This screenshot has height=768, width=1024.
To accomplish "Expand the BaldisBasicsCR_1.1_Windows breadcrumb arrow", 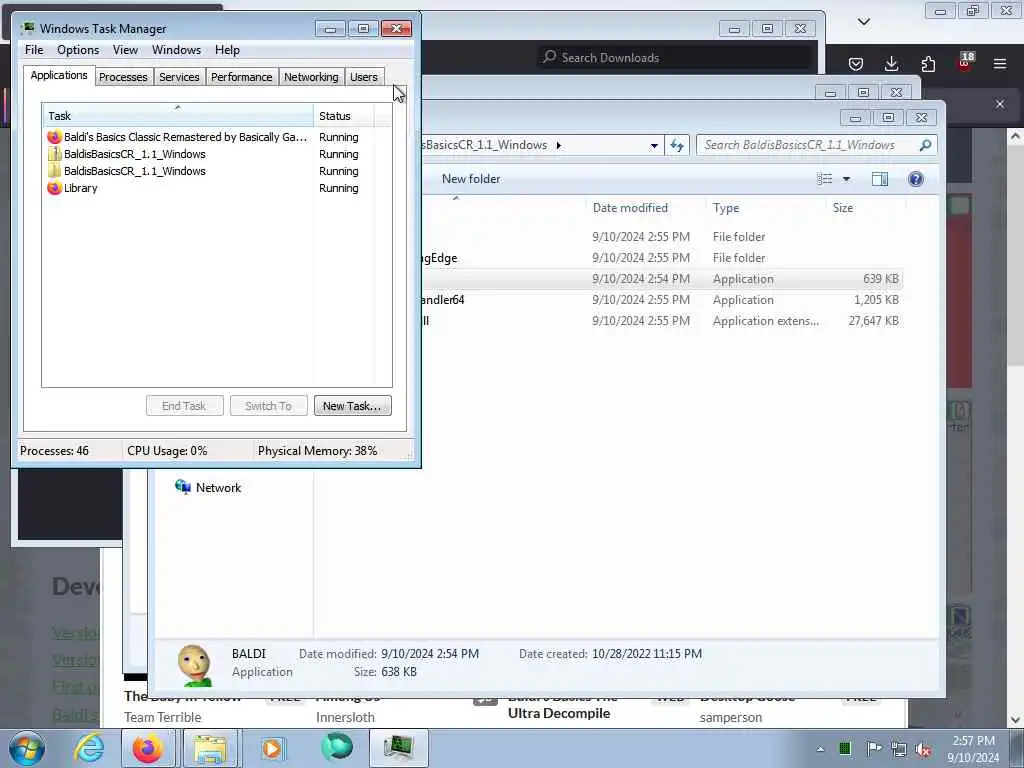I will [x=558, y=145].
